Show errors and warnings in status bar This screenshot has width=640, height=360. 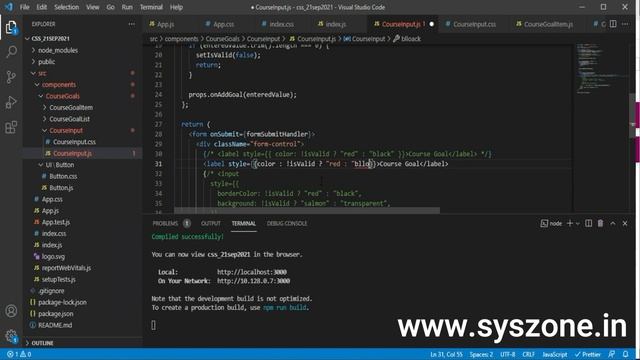[19, 354]
